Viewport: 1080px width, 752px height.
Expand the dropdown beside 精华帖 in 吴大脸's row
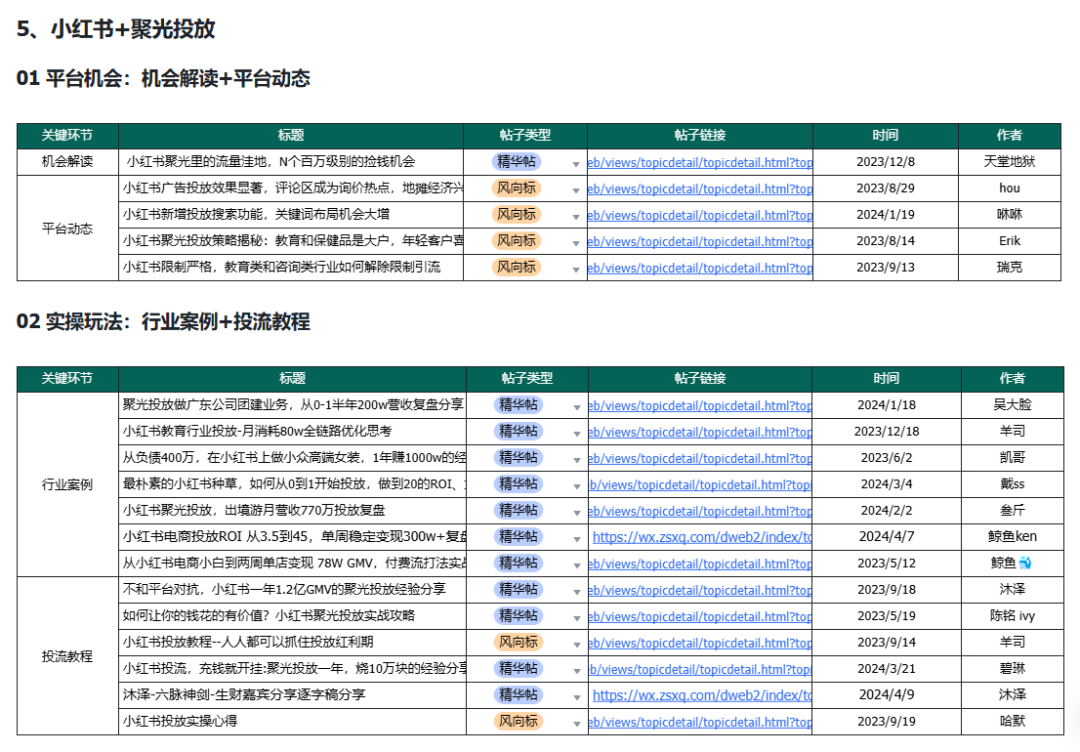pos(577,406)
